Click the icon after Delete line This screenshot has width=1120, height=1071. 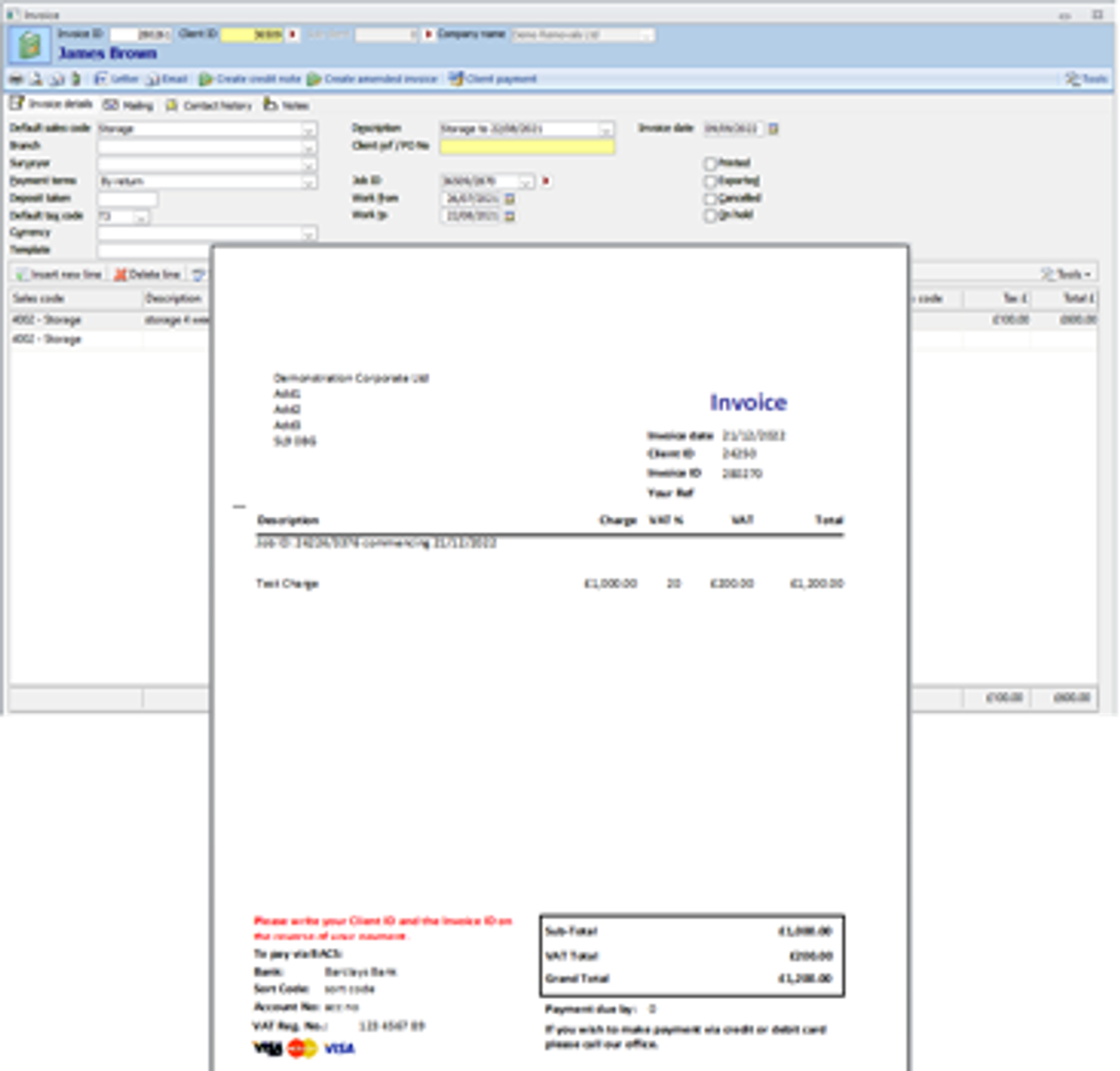tap(199, 274)
